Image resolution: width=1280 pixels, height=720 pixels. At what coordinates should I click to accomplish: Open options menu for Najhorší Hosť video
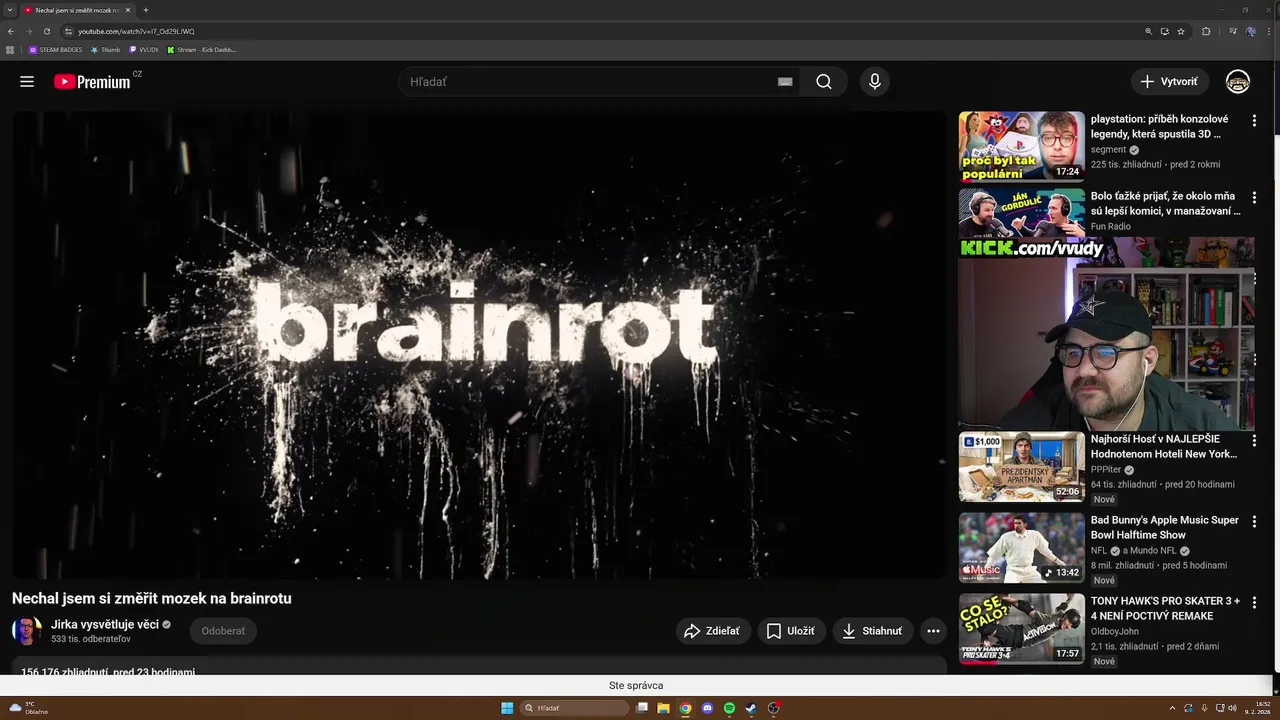(x=1254, y=441)
